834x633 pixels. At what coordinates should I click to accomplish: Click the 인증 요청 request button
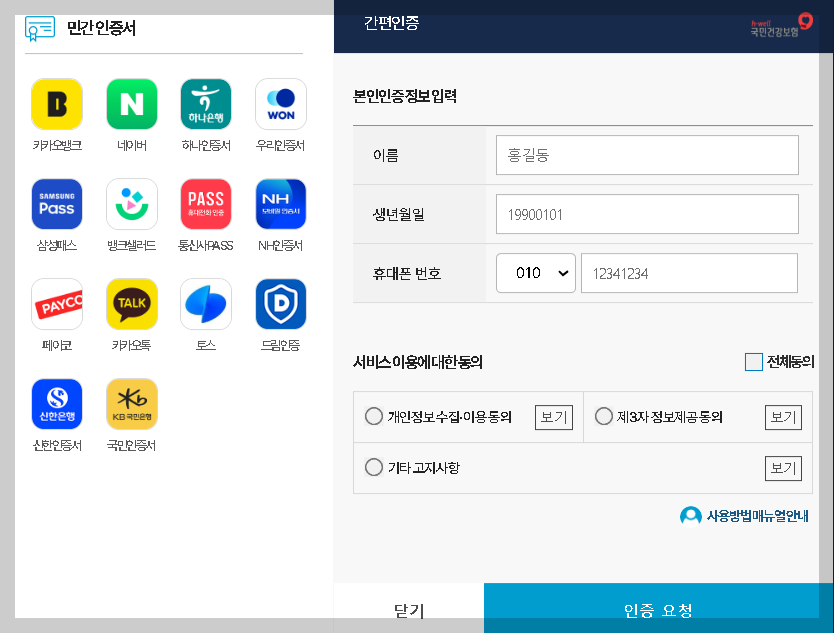(658, 608)
